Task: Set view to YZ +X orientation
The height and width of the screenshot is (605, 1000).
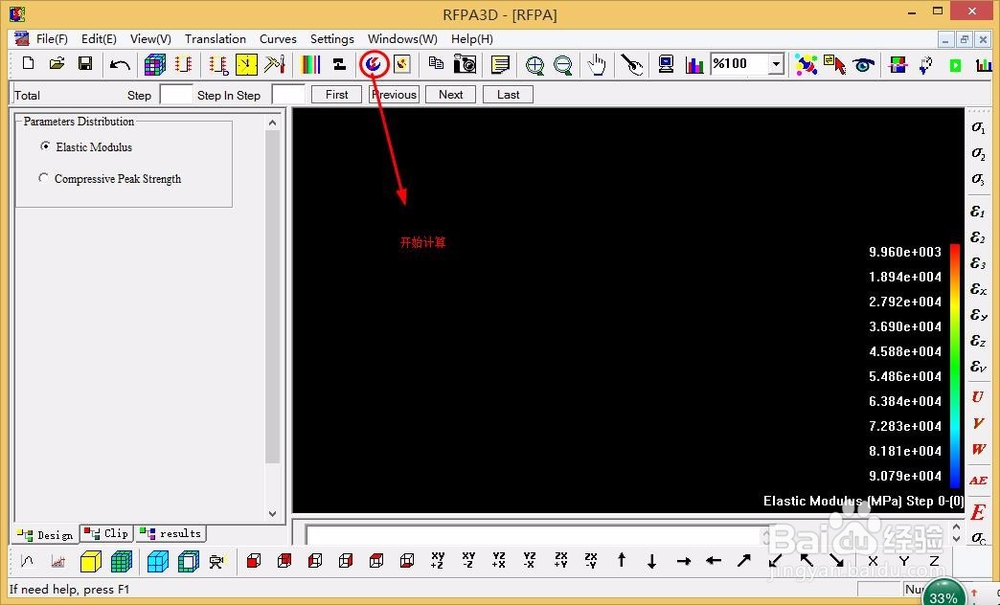Action: (499, 560)
